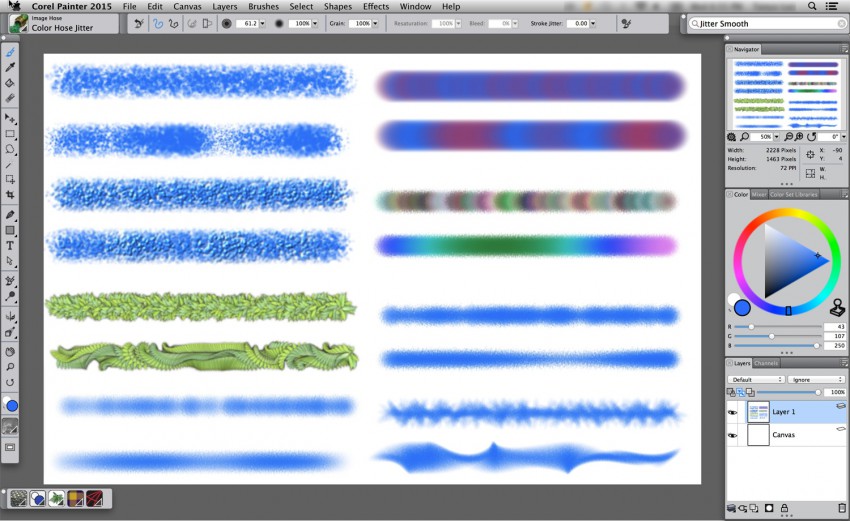Hide Layer 1 using its eye icon
This screenshot has height=521, width=850.
point(732,413)
